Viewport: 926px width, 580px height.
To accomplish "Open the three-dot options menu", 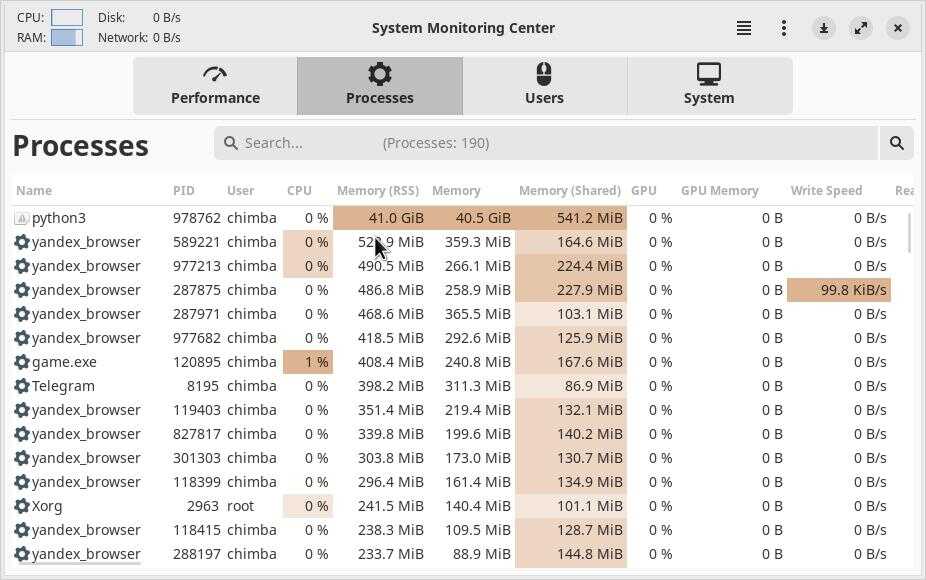I will click(784, 28).
